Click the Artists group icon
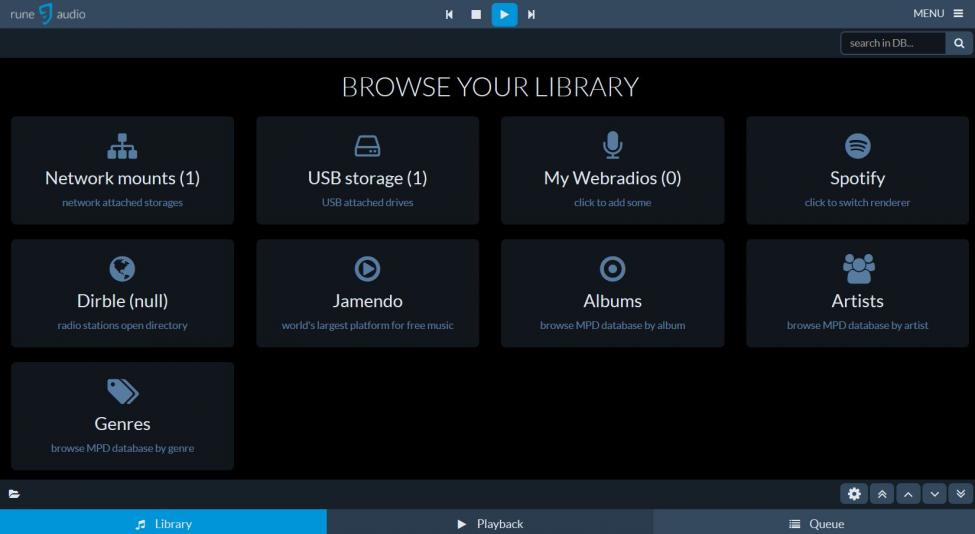 click(859, 269)
